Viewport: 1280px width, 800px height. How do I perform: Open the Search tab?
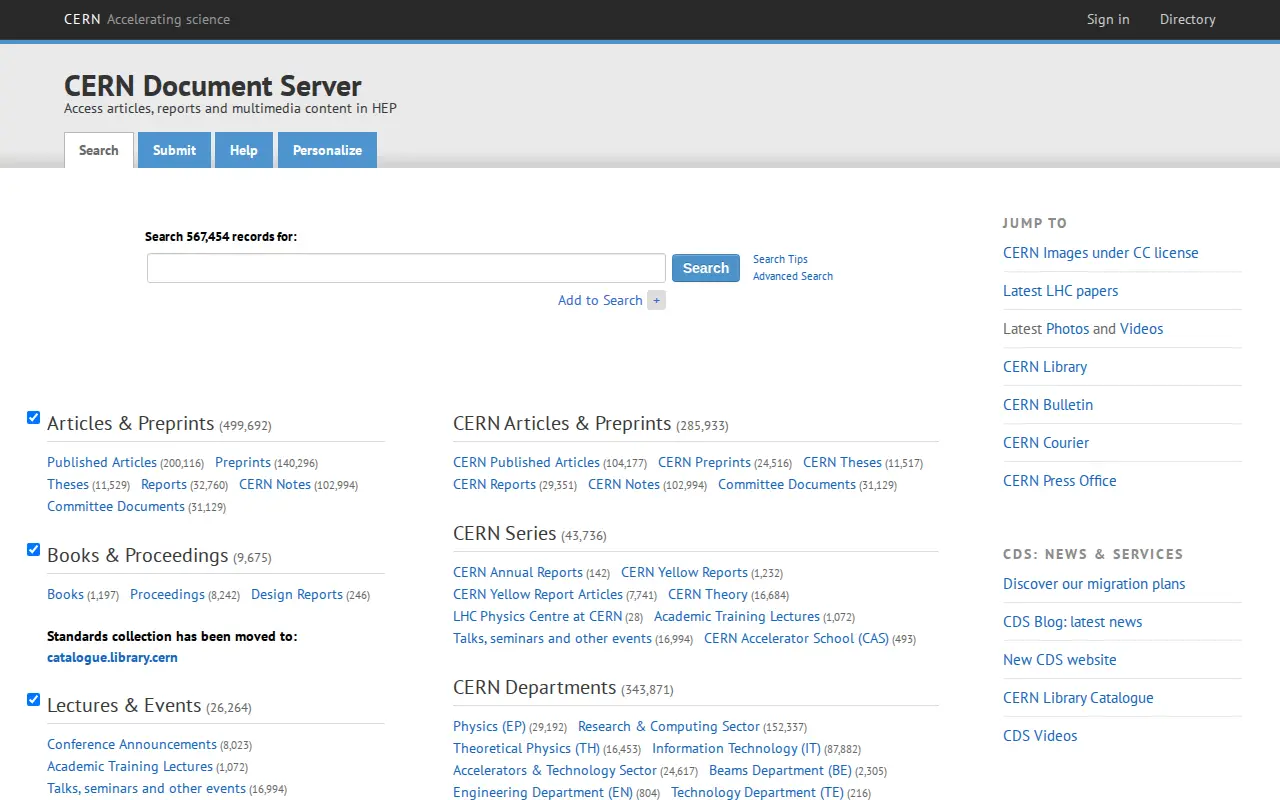99,150
